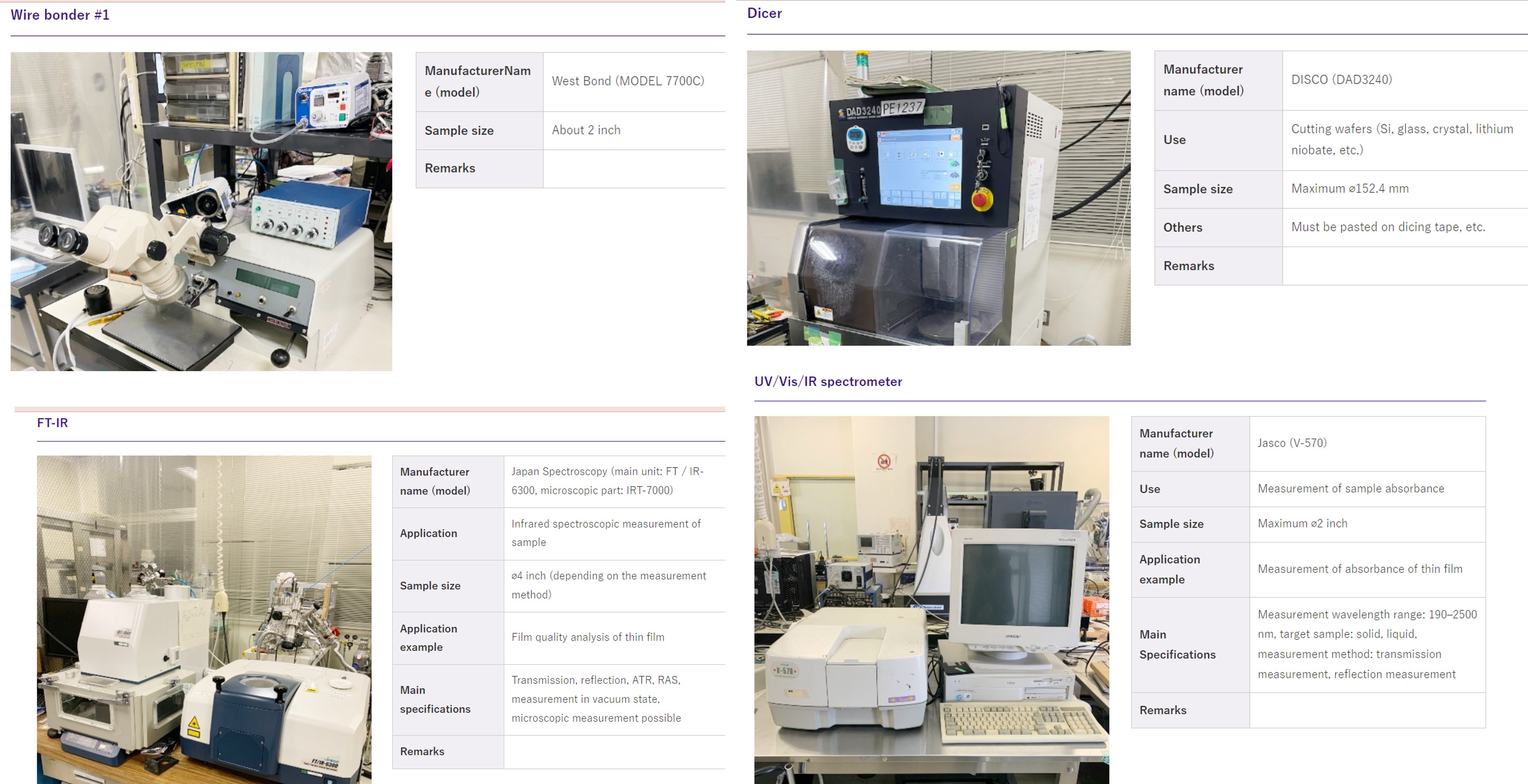
Task: Click 'Manufacturer name (model)' label in spectrometer table
Action: click(x=1191, y=443)
